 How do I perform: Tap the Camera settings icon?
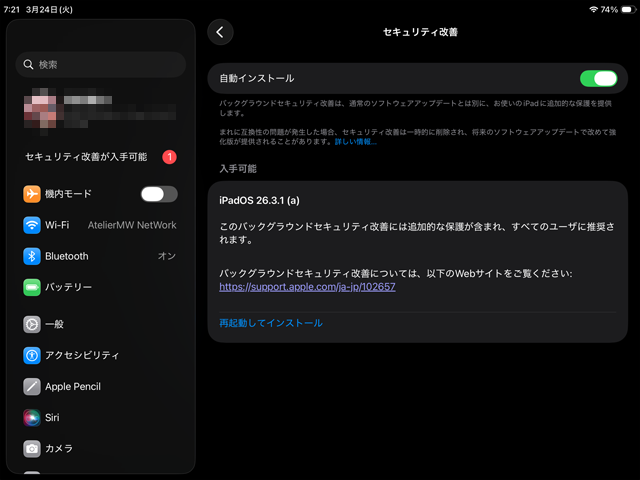click(32, 448)
